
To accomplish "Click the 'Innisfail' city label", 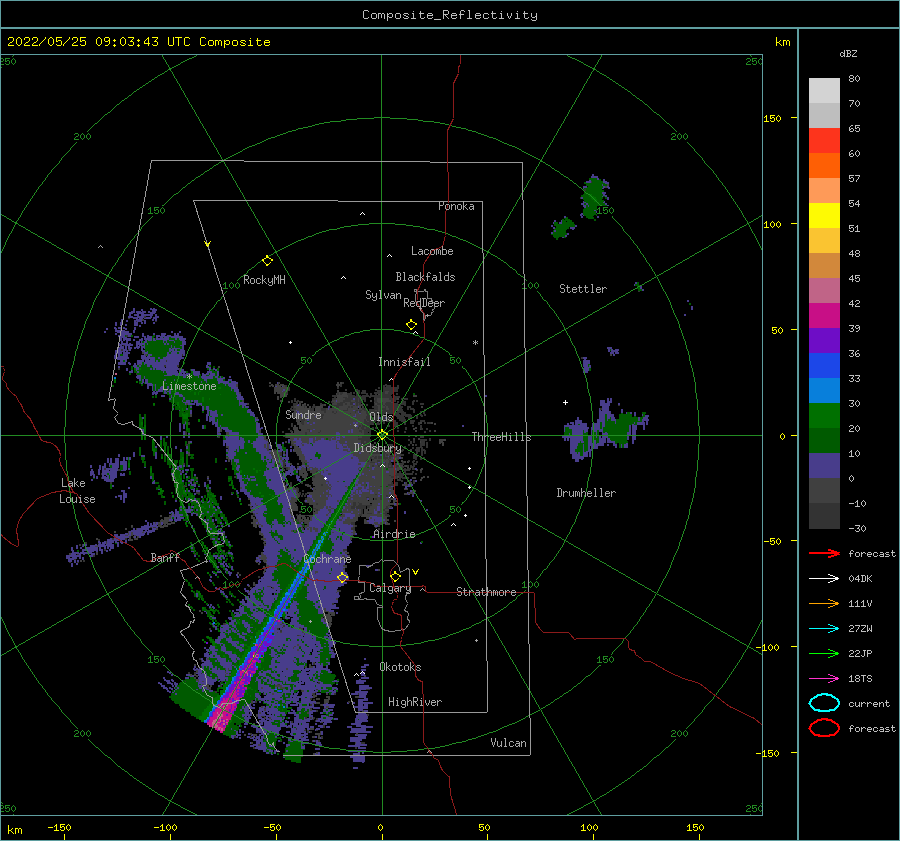I will point(404,362).
